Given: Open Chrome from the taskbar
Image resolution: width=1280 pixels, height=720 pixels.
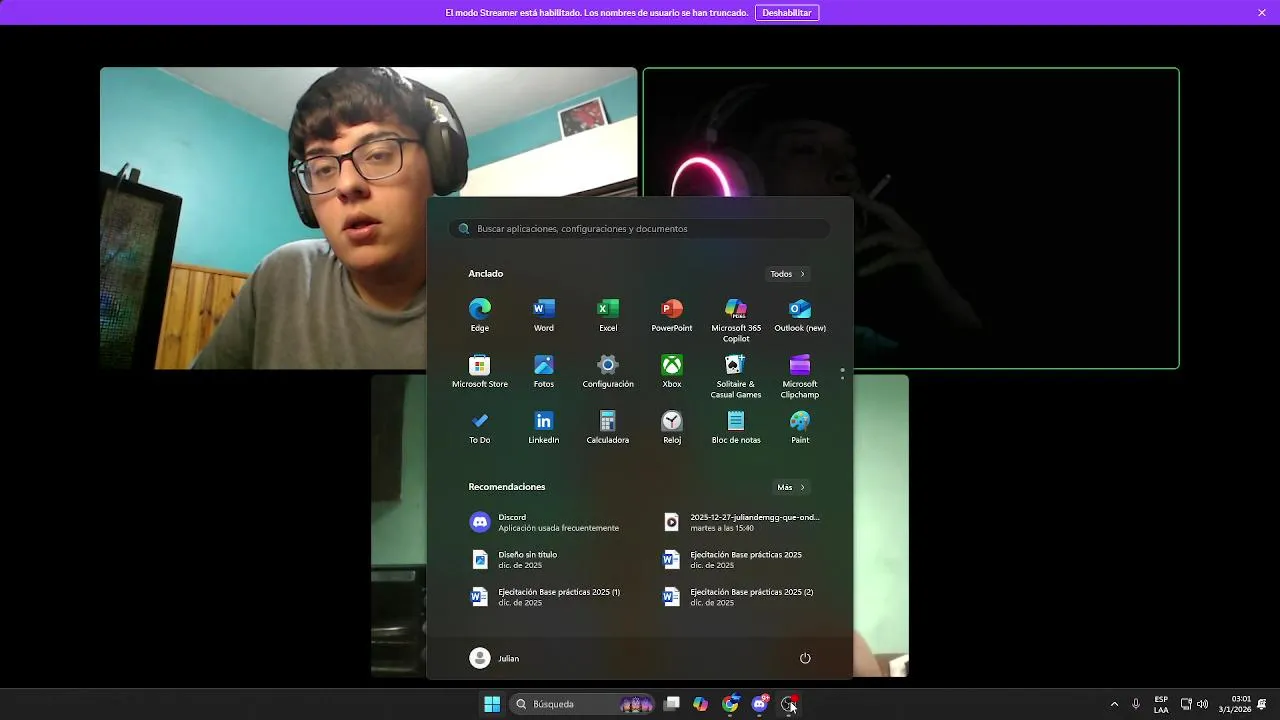Looking at the screenshot, I should (x=731, y=704).
